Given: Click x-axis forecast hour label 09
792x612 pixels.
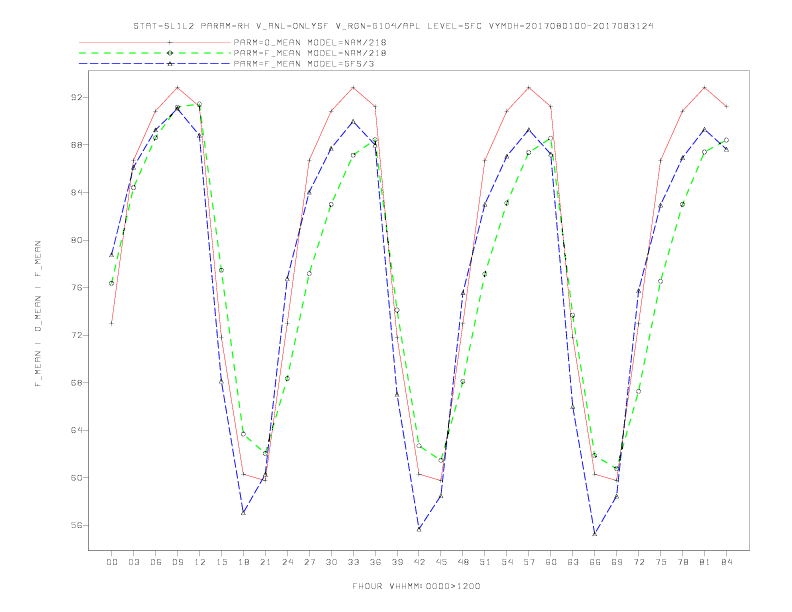Looking at the screenshot, I should [177, 562].
